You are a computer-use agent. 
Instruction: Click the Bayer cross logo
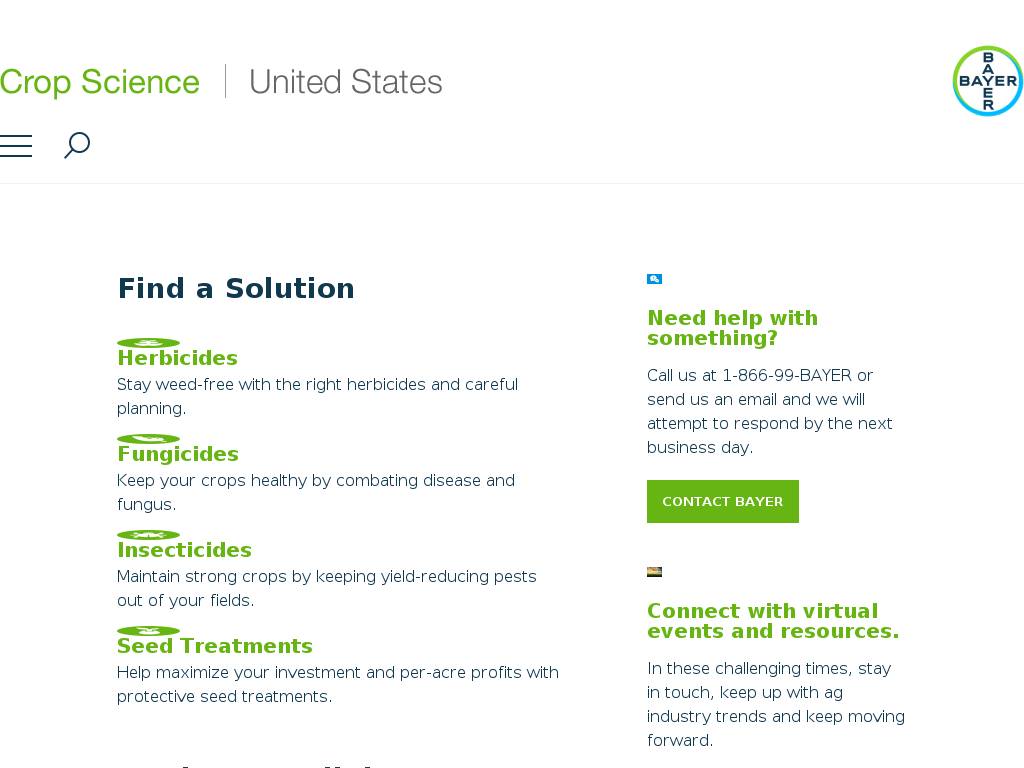coord(987,81)
